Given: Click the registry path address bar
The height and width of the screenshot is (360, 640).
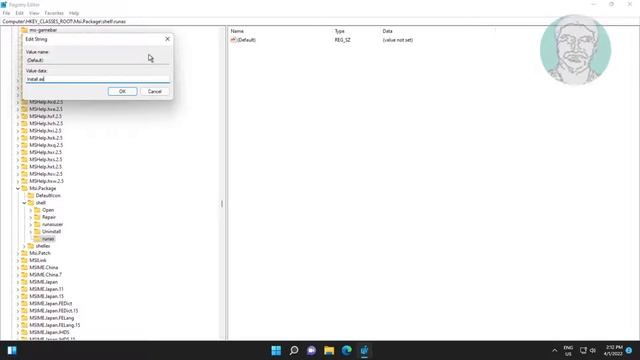Looking at the screenshot, I should tap(320, 21).
